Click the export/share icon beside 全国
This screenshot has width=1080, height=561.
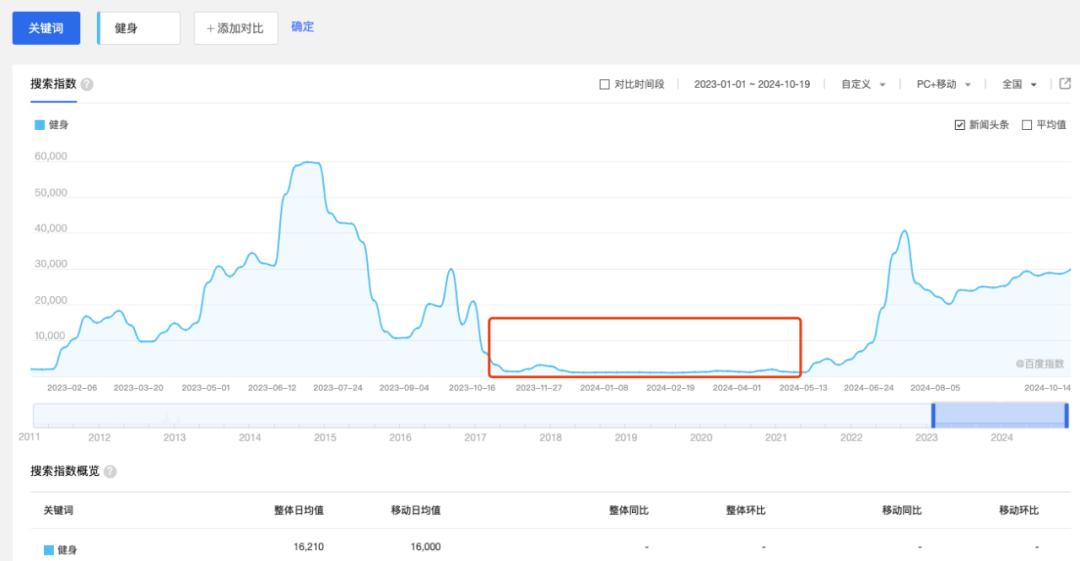pyautogui.click(x=1065, y=84)
